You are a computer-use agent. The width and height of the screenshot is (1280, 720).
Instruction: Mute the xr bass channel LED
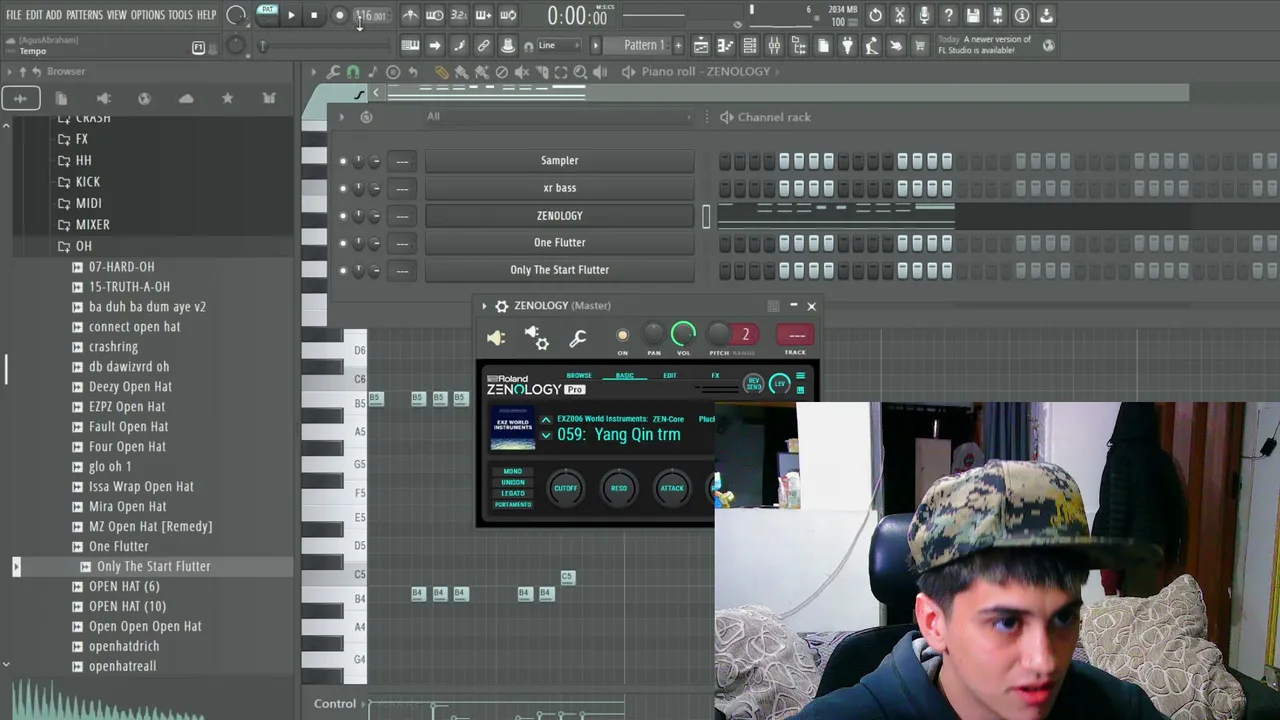pyautogui.click(x=342, y=188)
